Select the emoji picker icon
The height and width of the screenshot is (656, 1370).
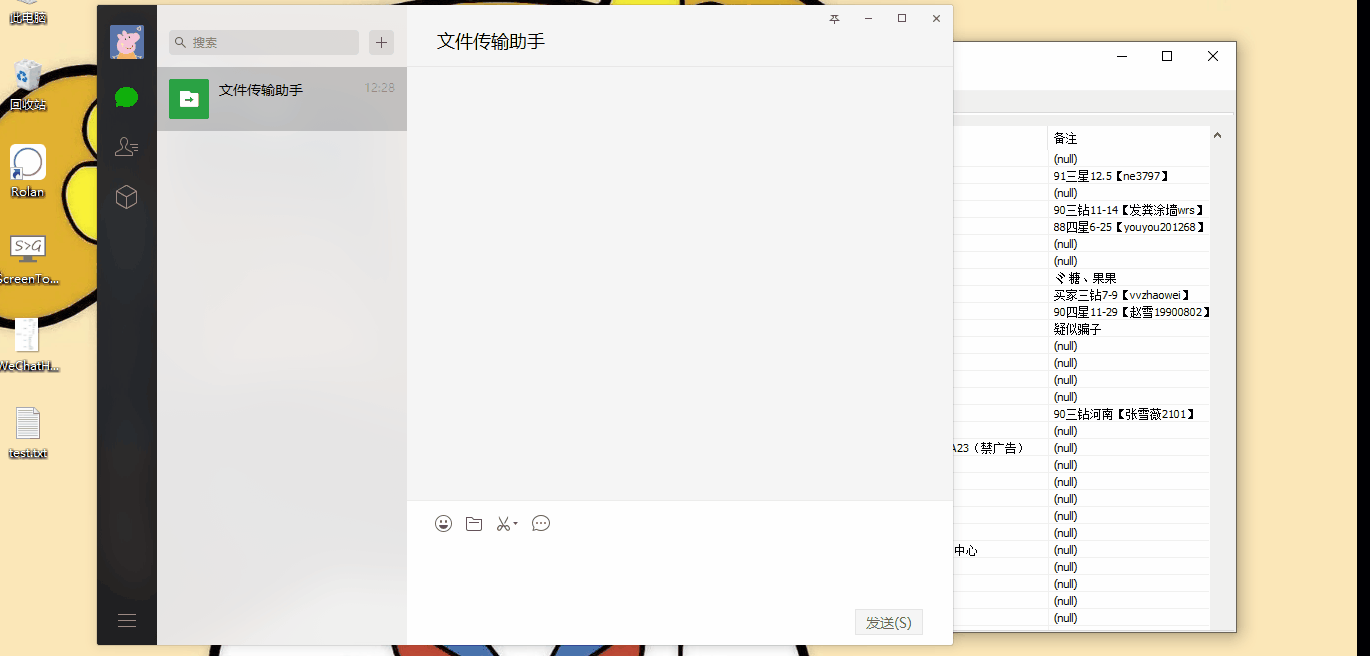443,523
